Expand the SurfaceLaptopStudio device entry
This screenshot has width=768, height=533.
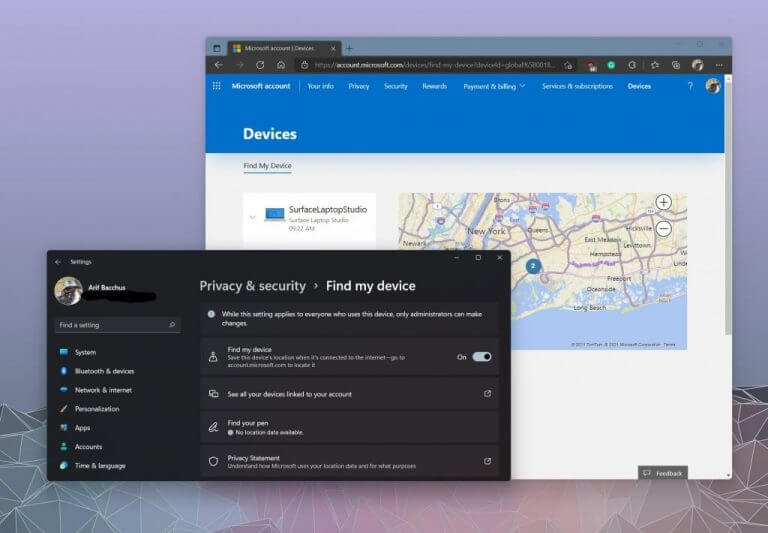[252, 218]
